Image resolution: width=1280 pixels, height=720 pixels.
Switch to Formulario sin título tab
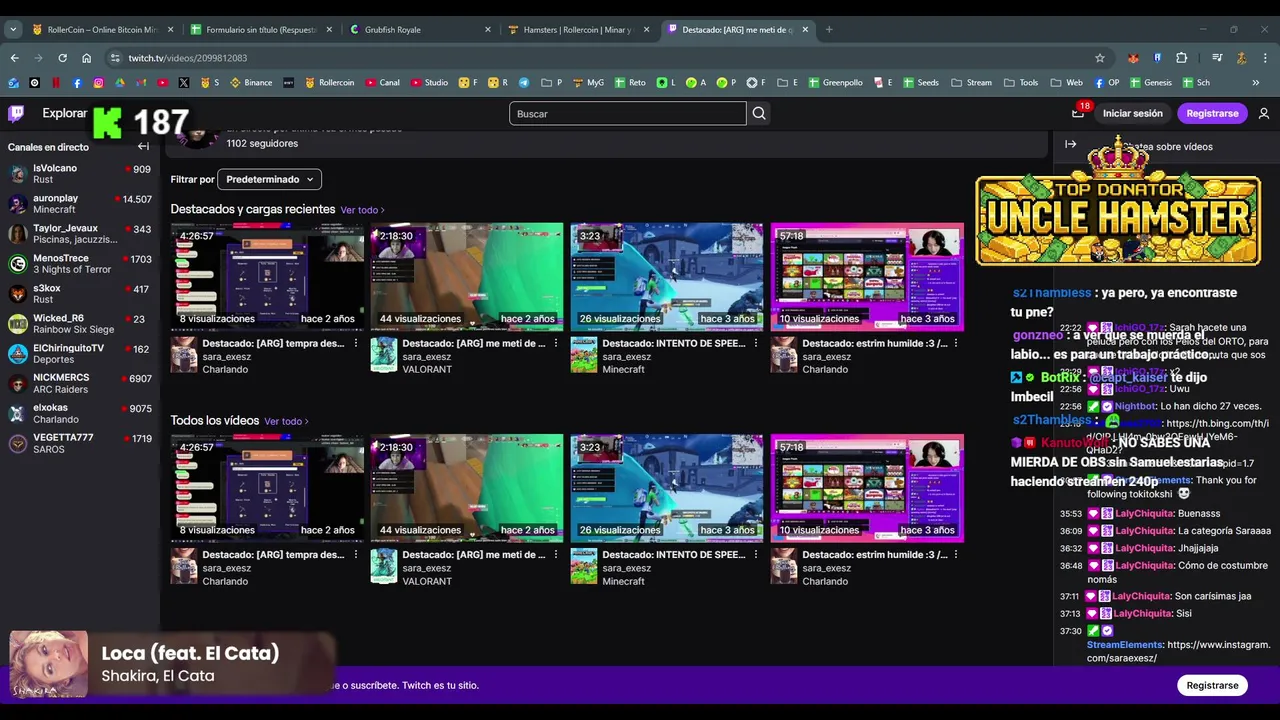click(x=262, y=30)
